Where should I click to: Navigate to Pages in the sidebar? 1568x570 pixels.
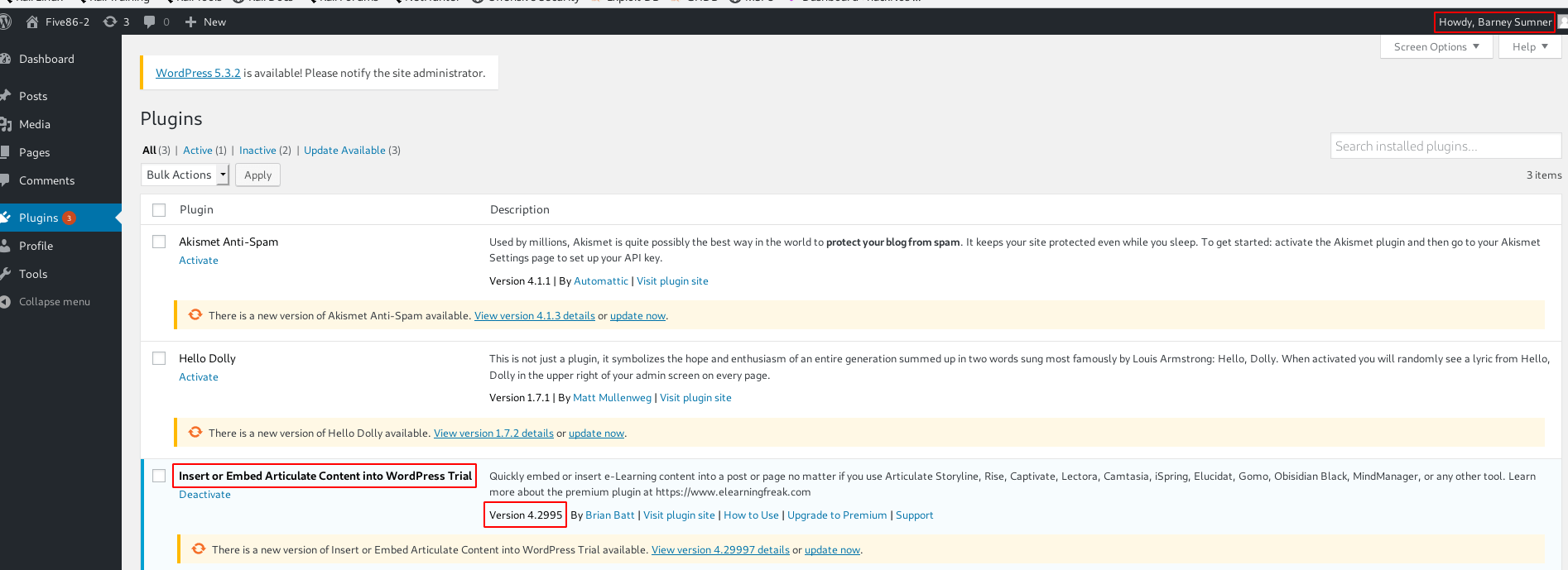click(x=35, y=152)
